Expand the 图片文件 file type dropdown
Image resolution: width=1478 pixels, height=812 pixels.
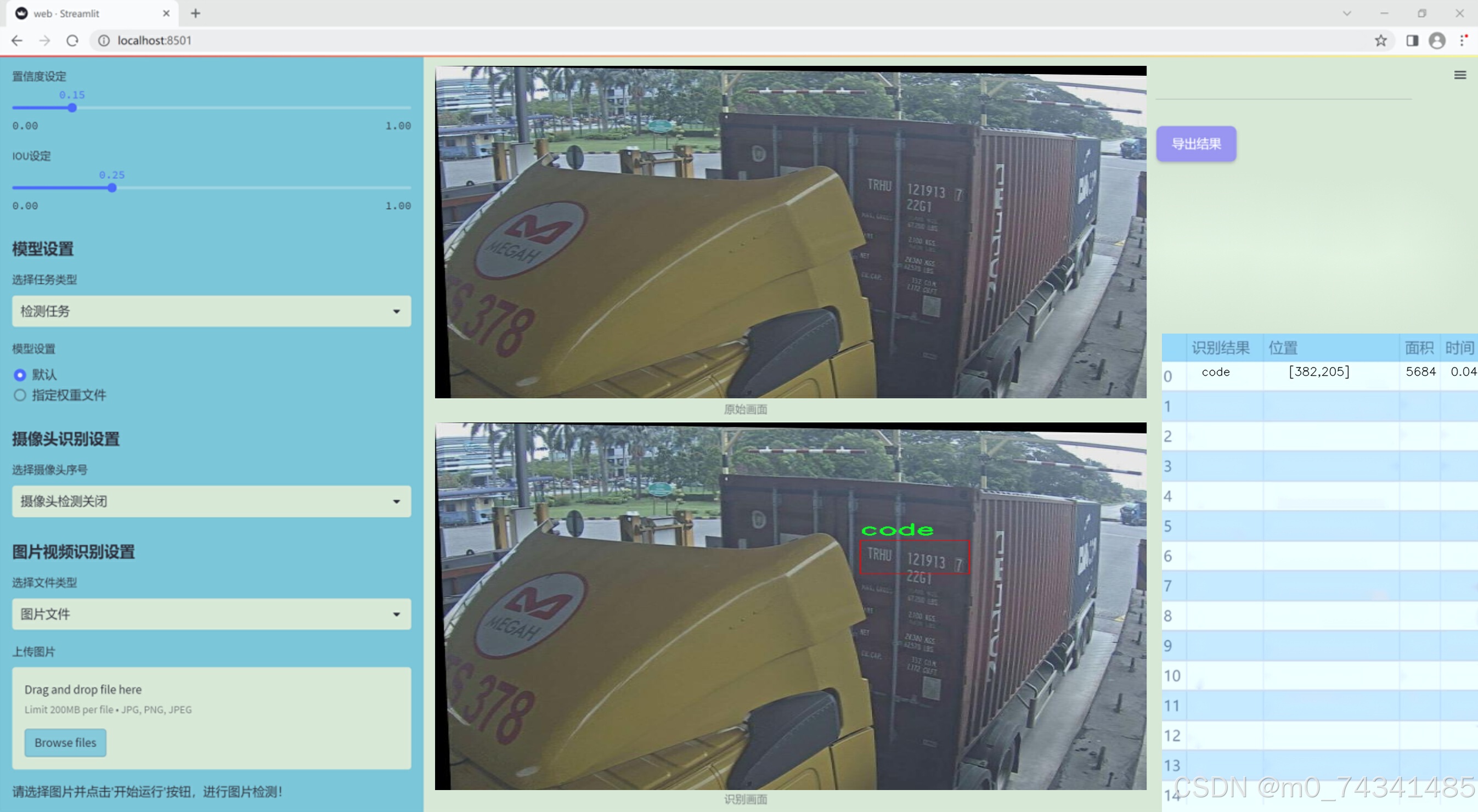click(211, 613)
